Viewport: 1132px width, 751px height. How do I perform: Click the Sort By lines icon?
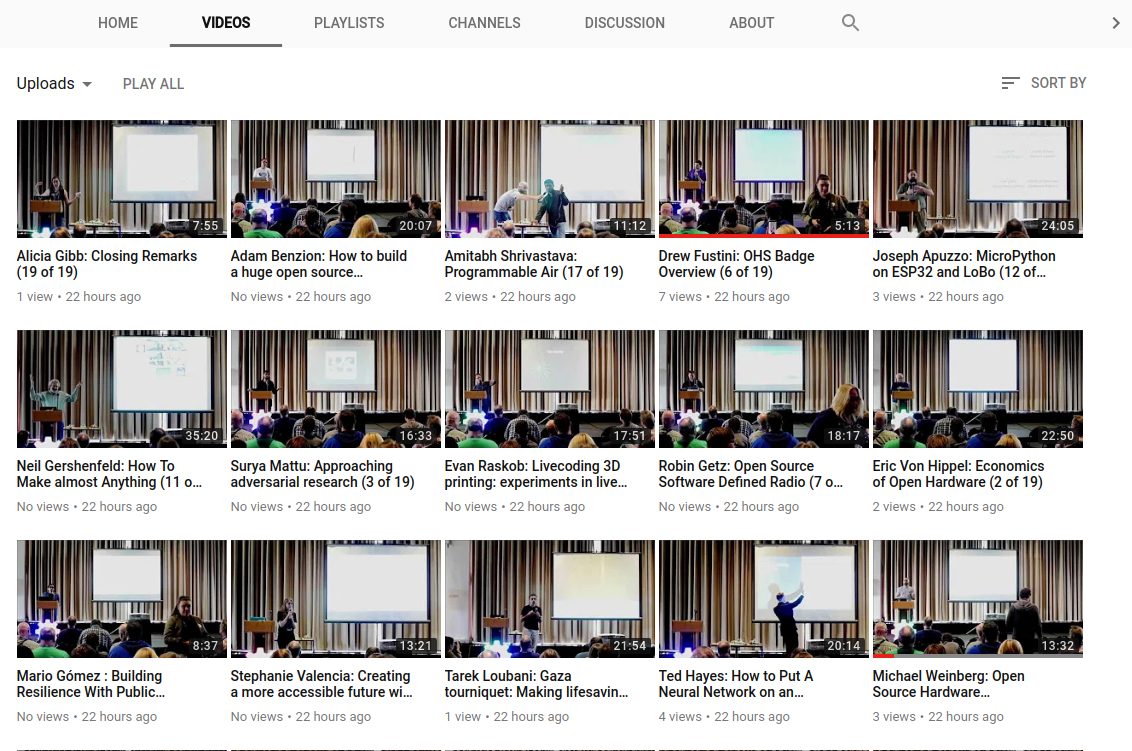(x=1010, y=83)
